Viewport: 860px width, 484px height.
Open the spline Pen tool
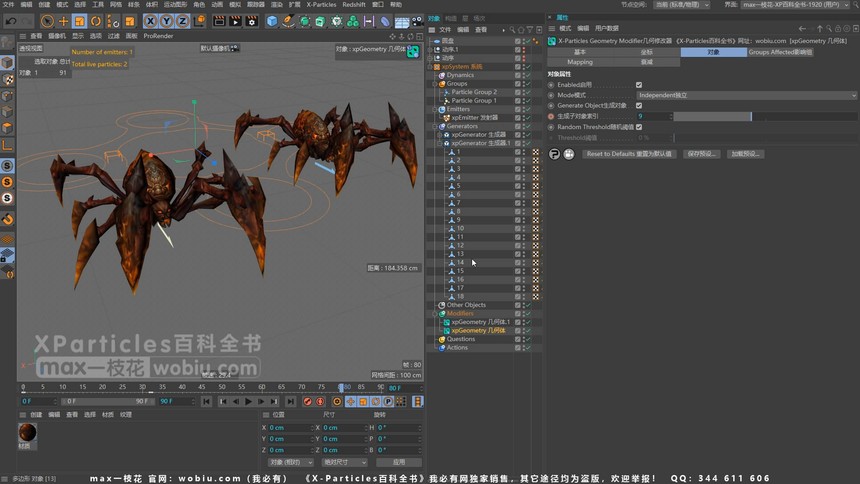point(288,21)
